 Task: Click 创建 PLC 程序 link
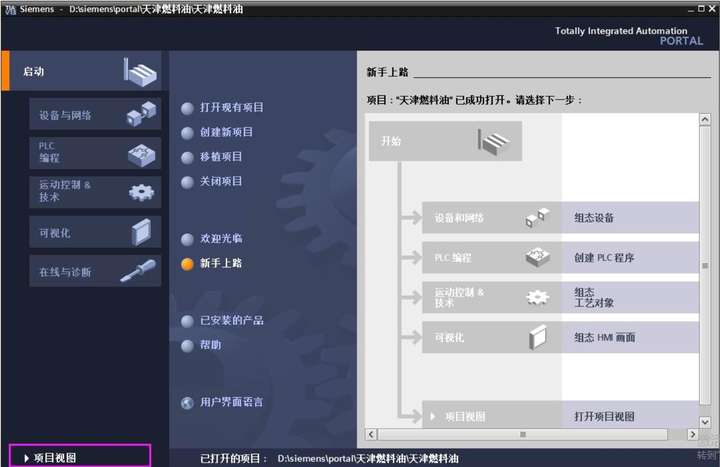point(604,258)
